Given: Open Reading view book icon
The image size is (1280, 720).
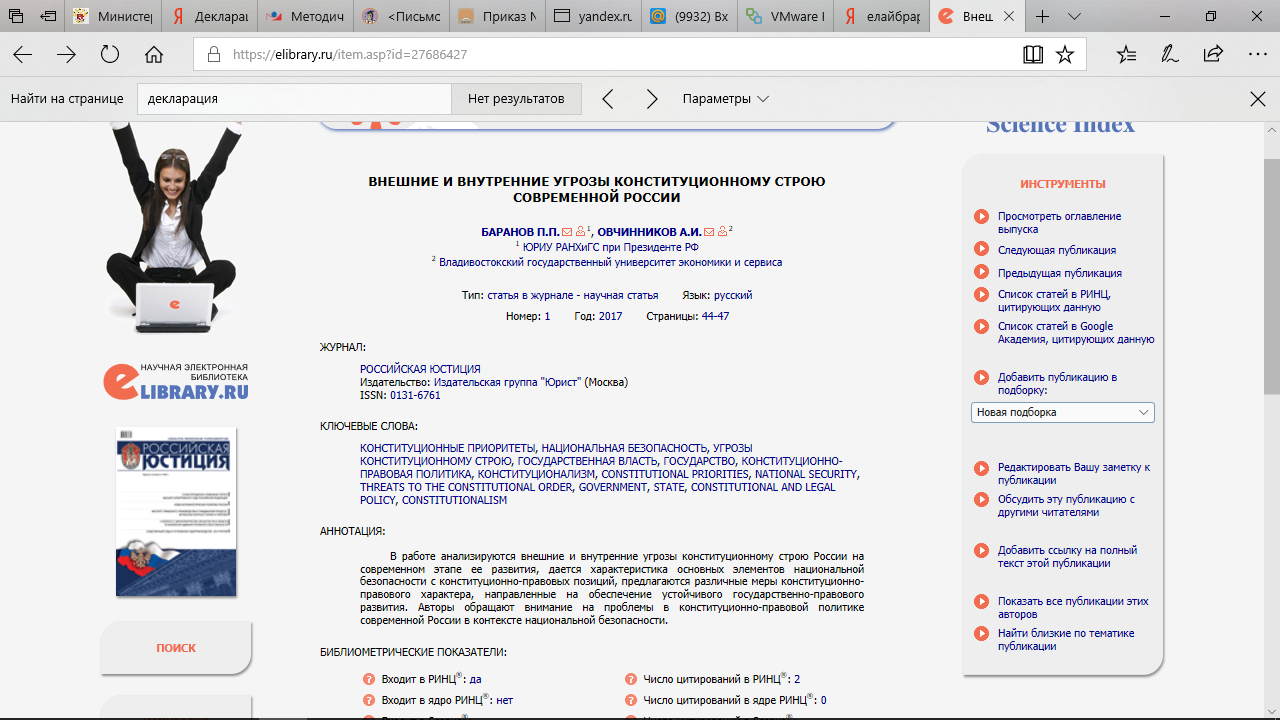Looking at the screenshot, I should (1033, 55).
